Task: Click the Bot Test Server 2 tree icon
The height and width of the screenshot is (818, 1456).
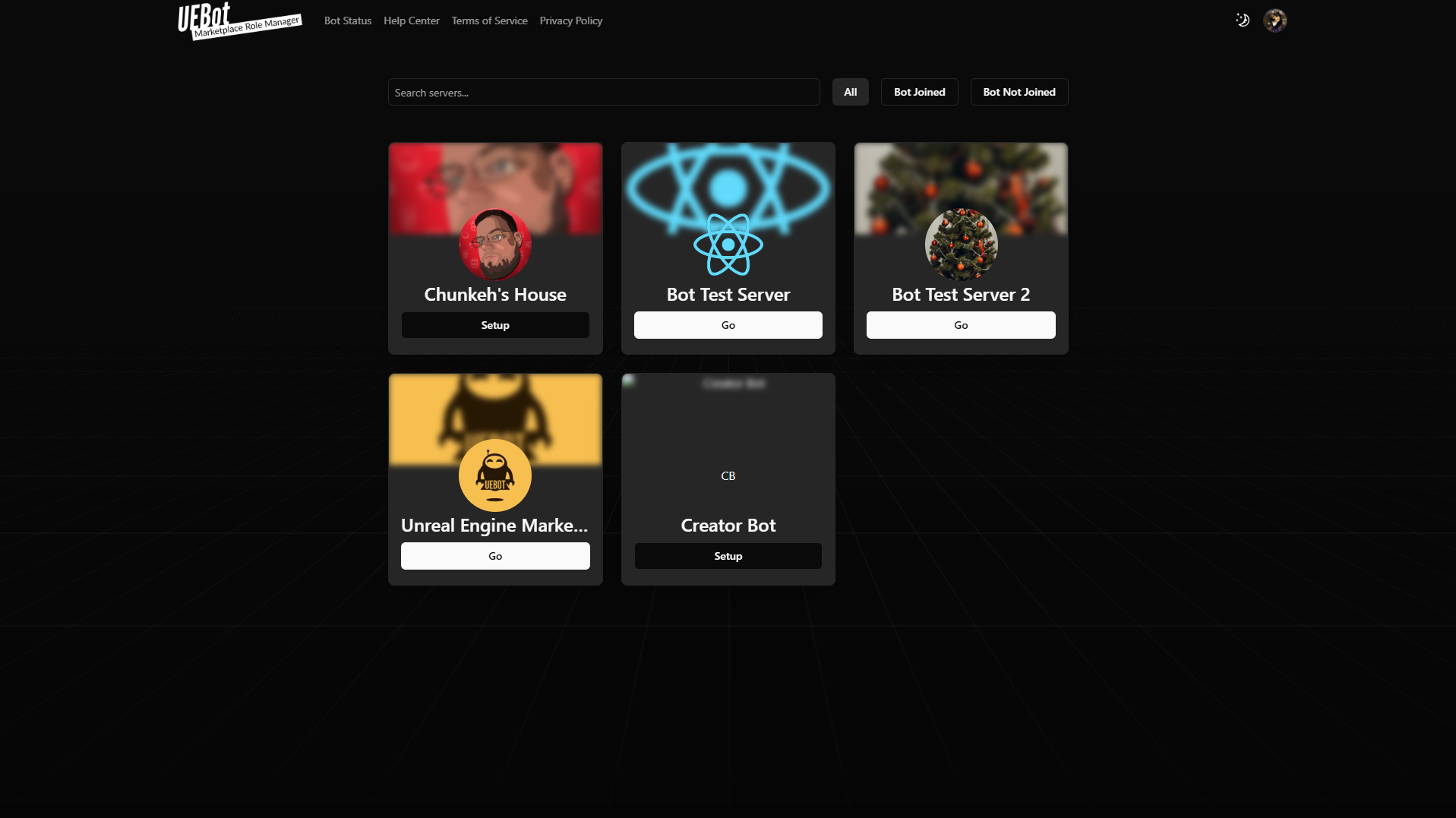Action: (x=961, y=245)
